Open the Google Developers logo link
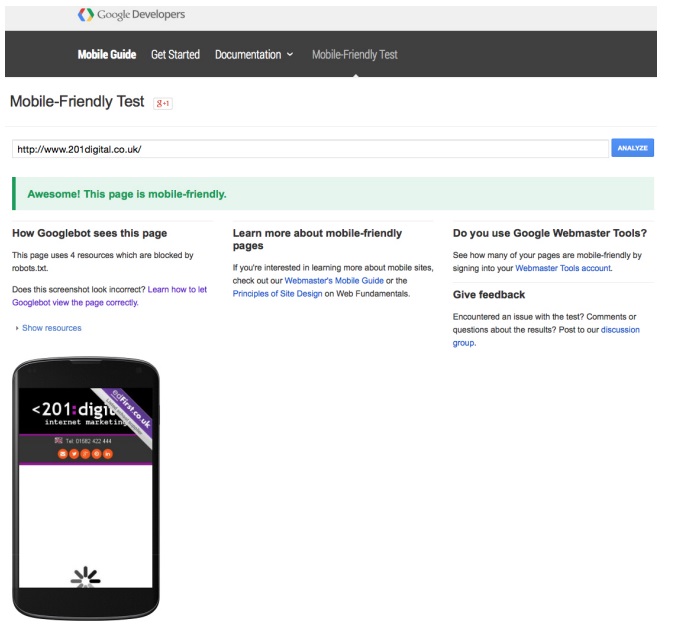The image size is (683, 633). point(131,15)
